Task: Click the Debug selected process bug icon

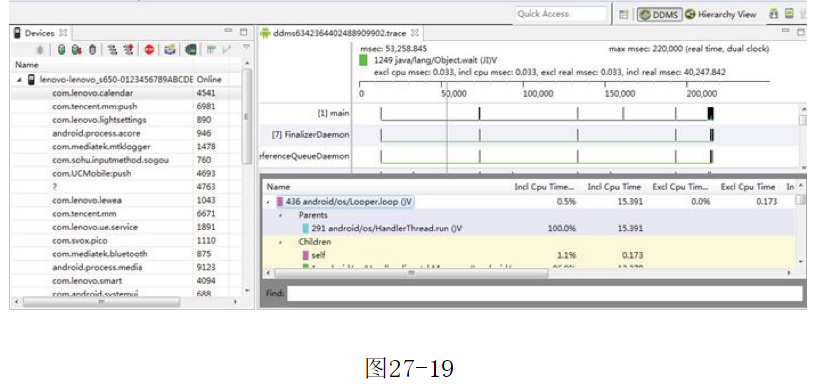Action: [40, 50]
